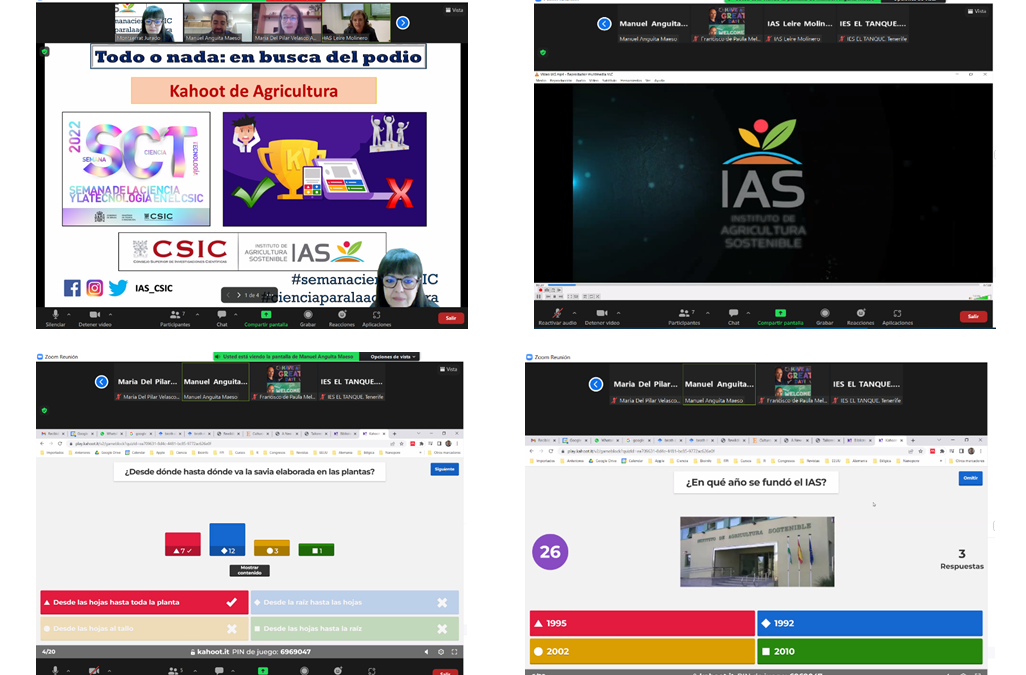The height and width of the screenshot is (675, 1026).
Task: Expand arrow beside Chat in top-left window
Action: pyautogui.click(x=235, y=314)
